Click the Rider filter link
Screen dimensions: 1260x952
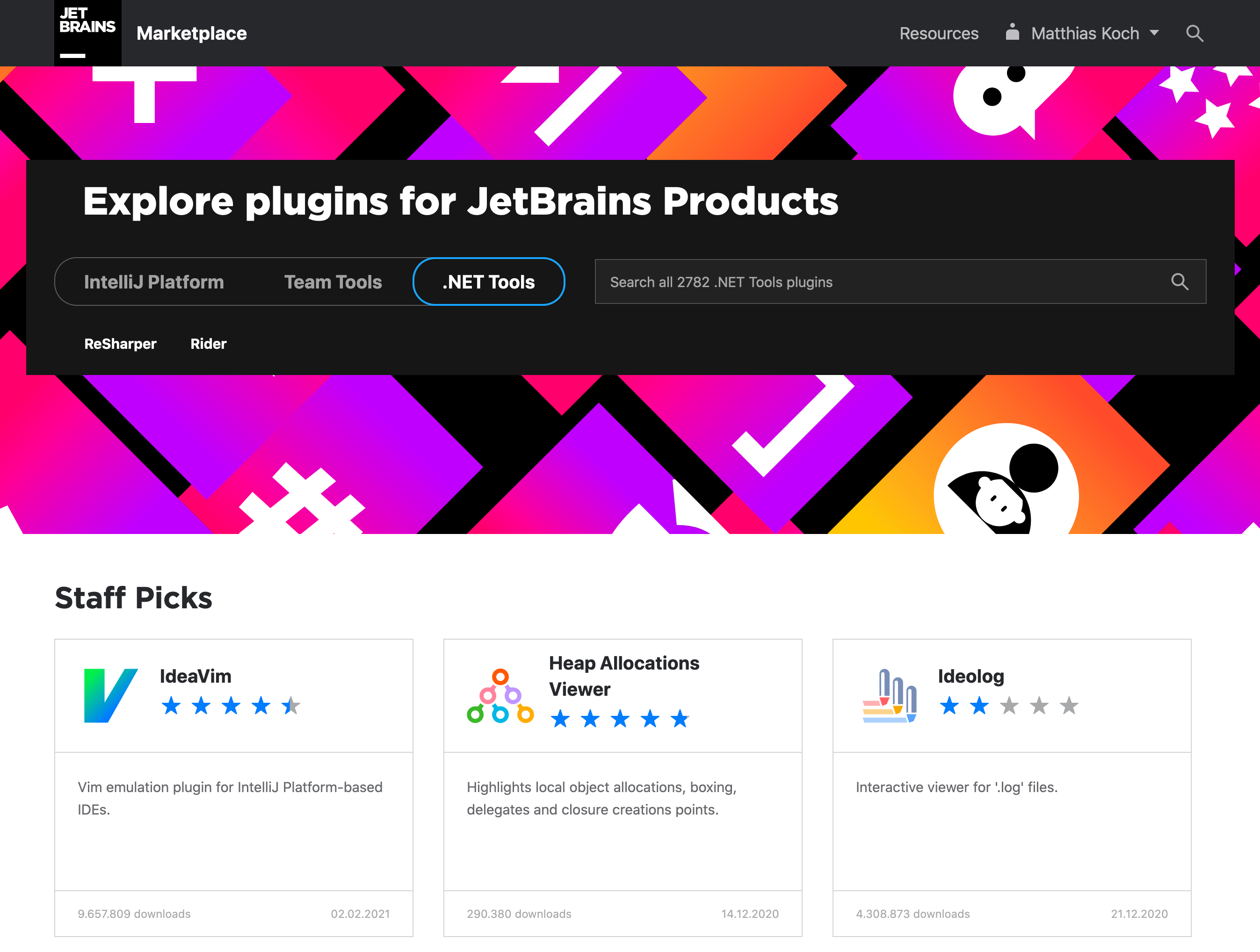pyautogui.click(x=207, y=344)
